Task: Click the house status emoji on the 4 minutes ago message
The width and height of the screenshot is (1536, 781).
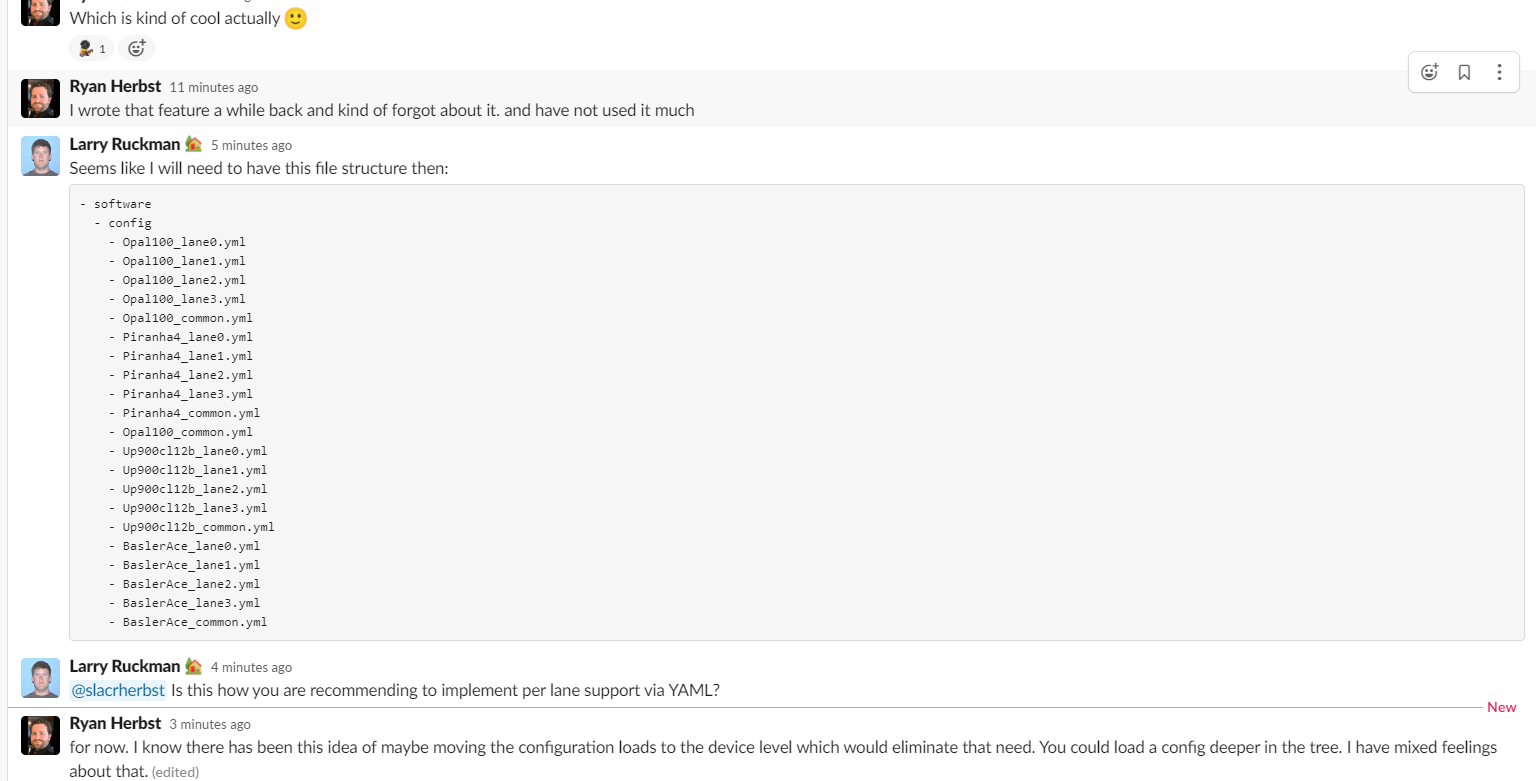Action: [x=194, y=667]
